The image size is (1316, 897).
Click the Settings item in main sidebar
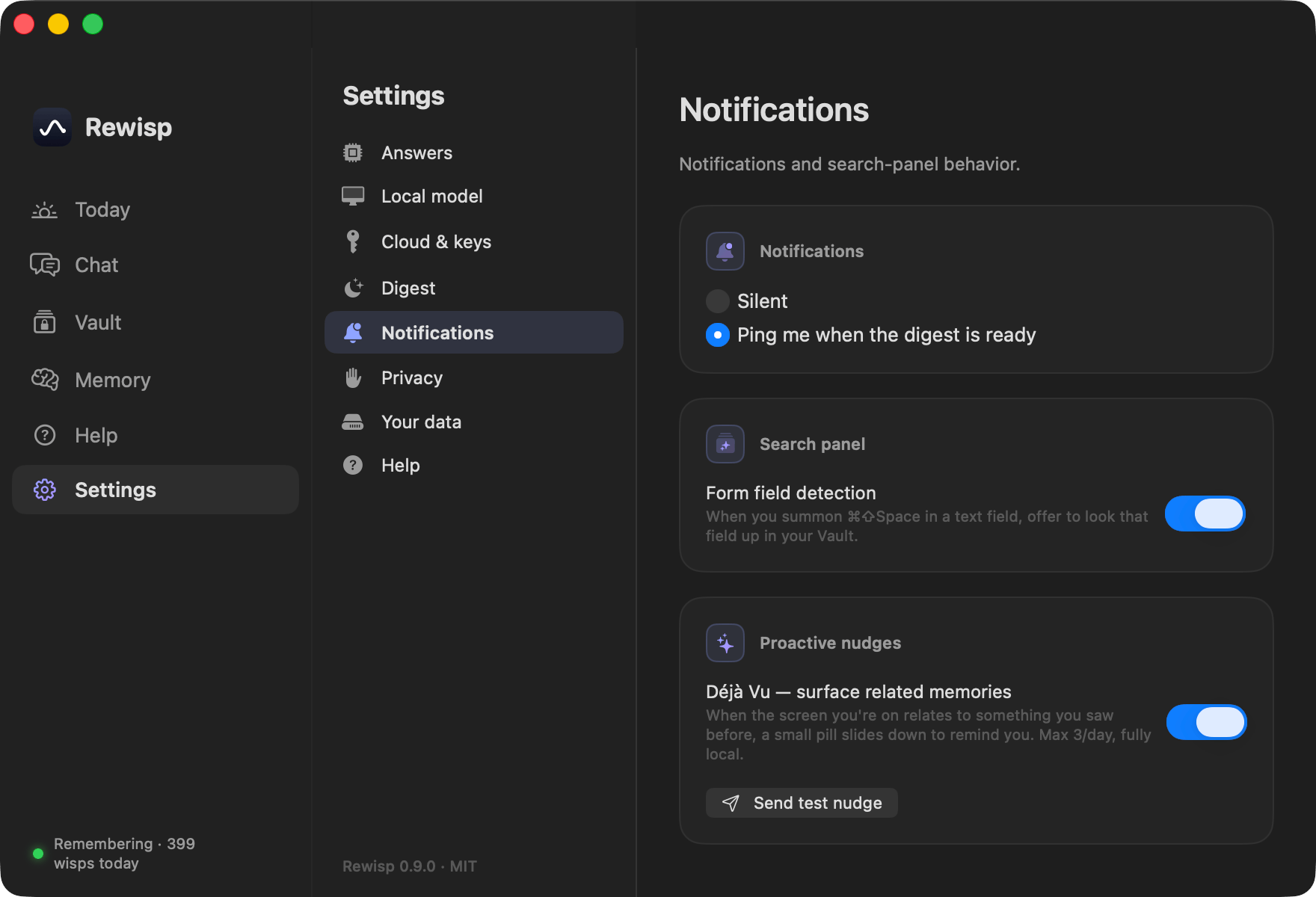point(156,490)
